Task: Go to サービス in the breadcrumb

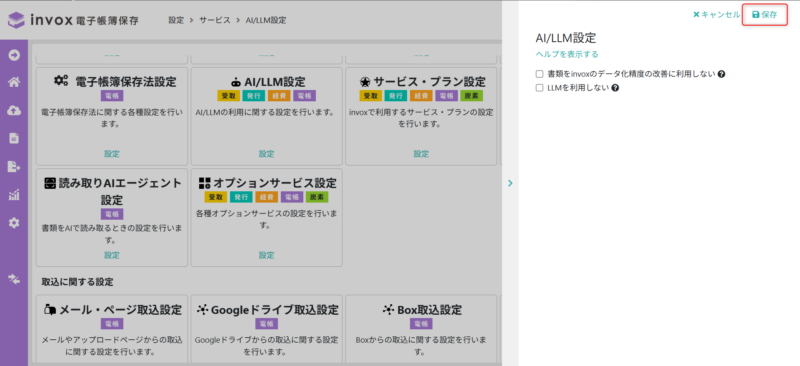Action: pos(215,20)
